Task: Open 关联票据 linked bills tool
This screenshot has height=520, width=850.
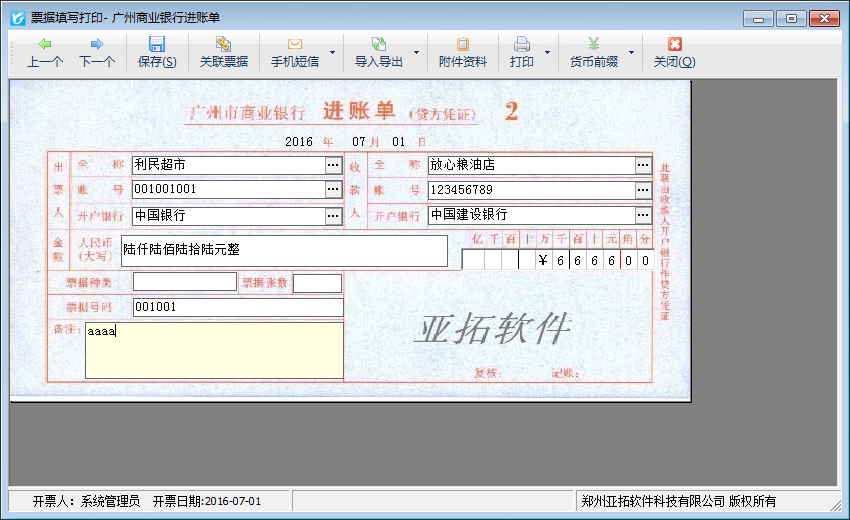Action: [223, 45]
